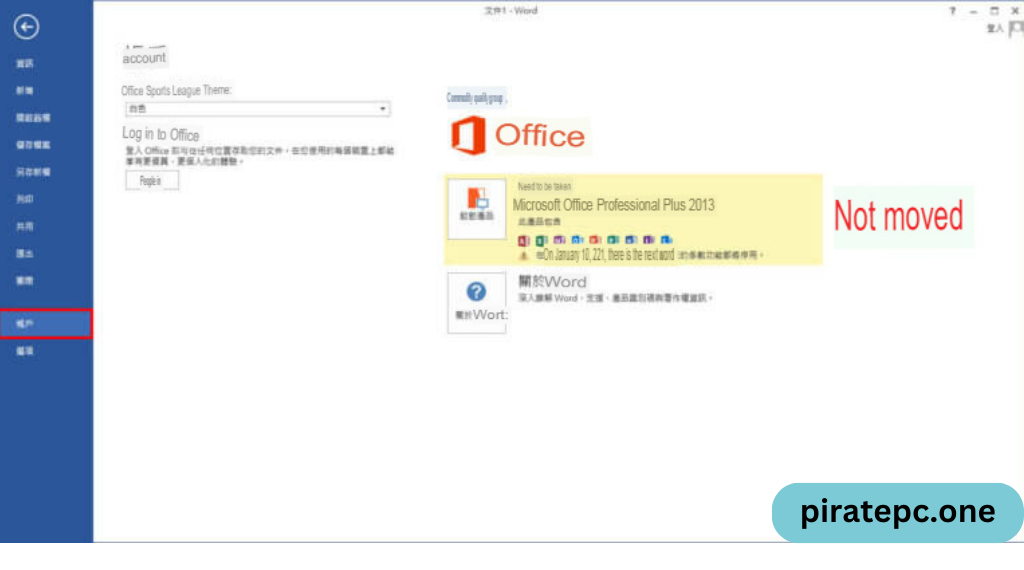Click the user avatar icon at top right
Screen dimensions: 1024x570
1016,29
